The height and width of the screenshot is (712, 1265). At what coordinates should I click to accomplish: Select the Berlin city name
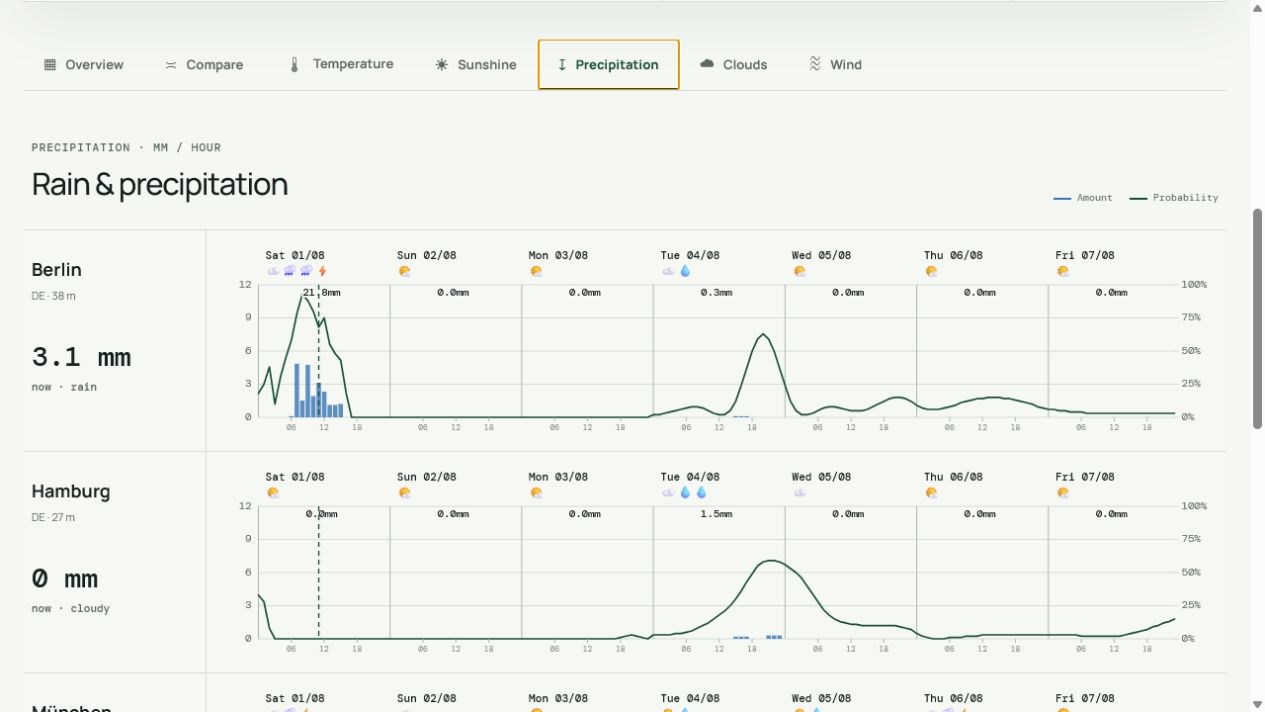click(x=56, y=270)
